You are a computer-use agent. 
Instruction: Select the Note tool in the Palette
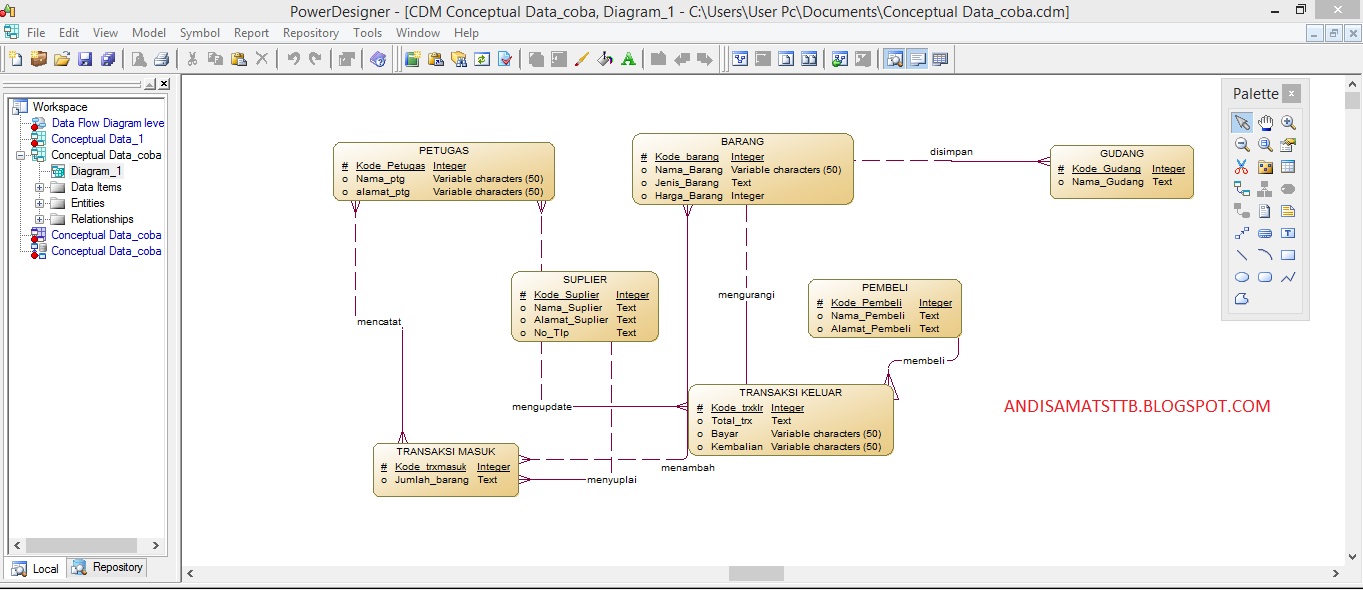1288,210
